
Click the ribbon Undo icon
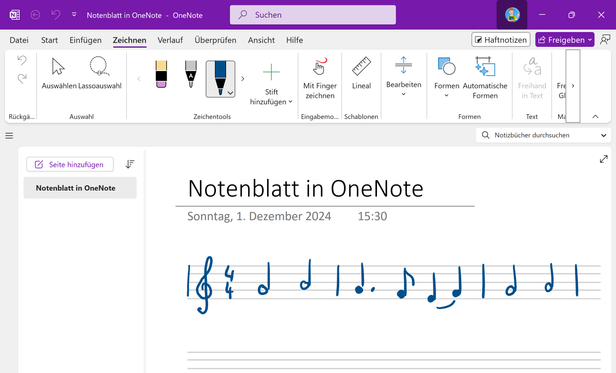coord(22,60)
